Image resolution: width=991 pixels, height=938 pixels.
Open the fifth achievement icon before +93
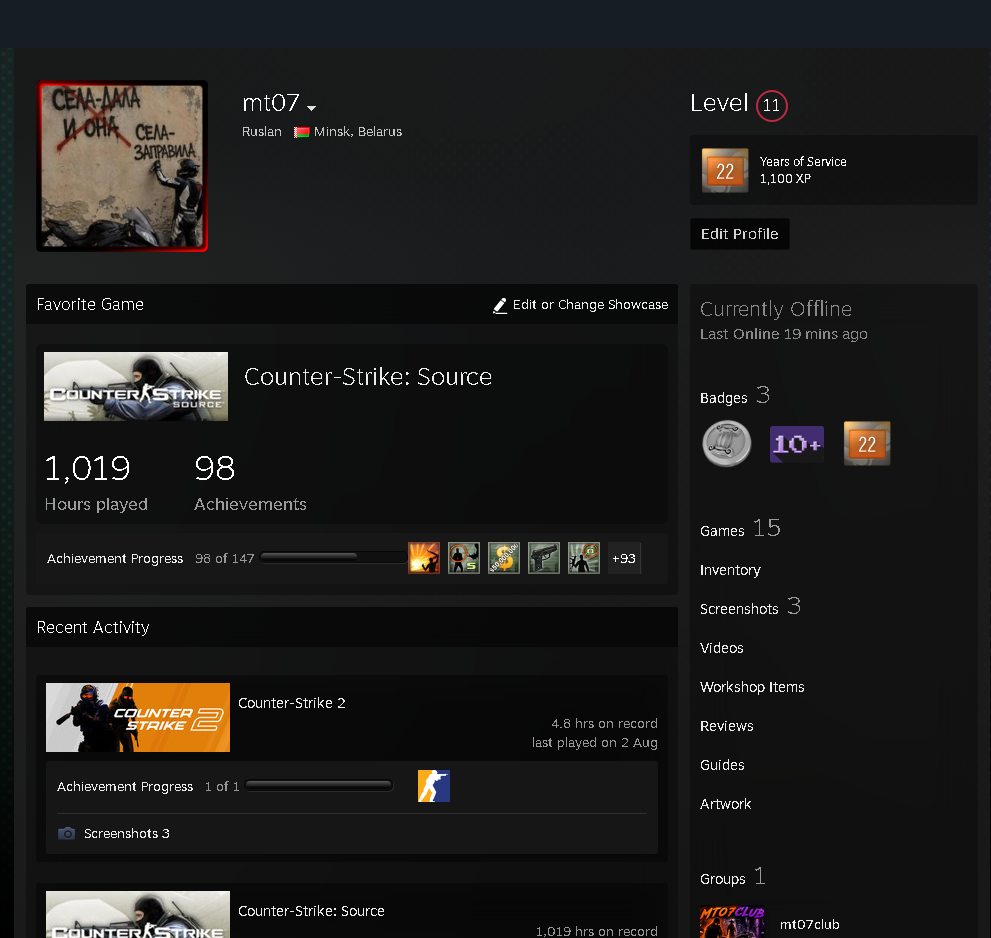pyautogui.click(x=583, y=558)
